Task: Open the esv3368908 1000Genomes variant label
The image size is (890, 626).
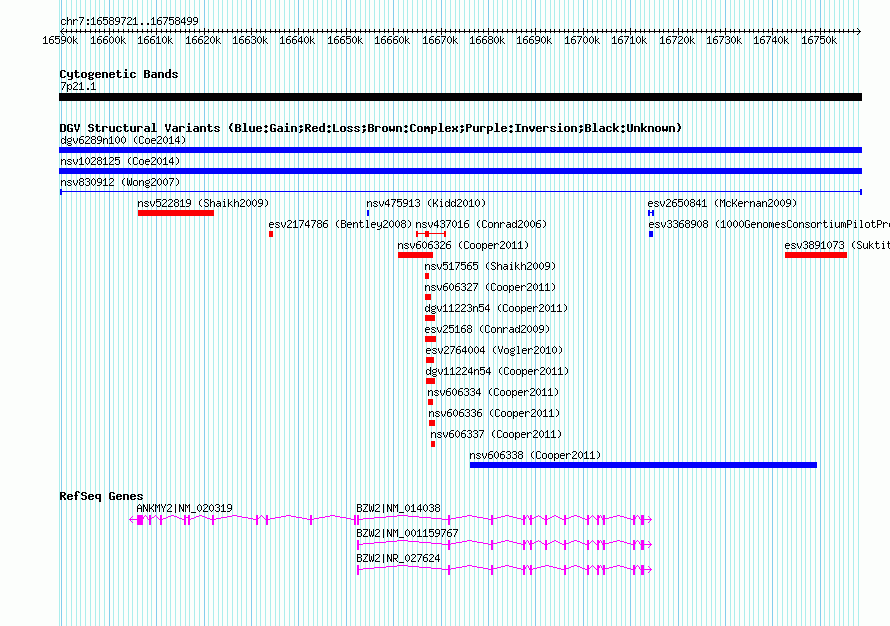Action: [x=769, y=224]
